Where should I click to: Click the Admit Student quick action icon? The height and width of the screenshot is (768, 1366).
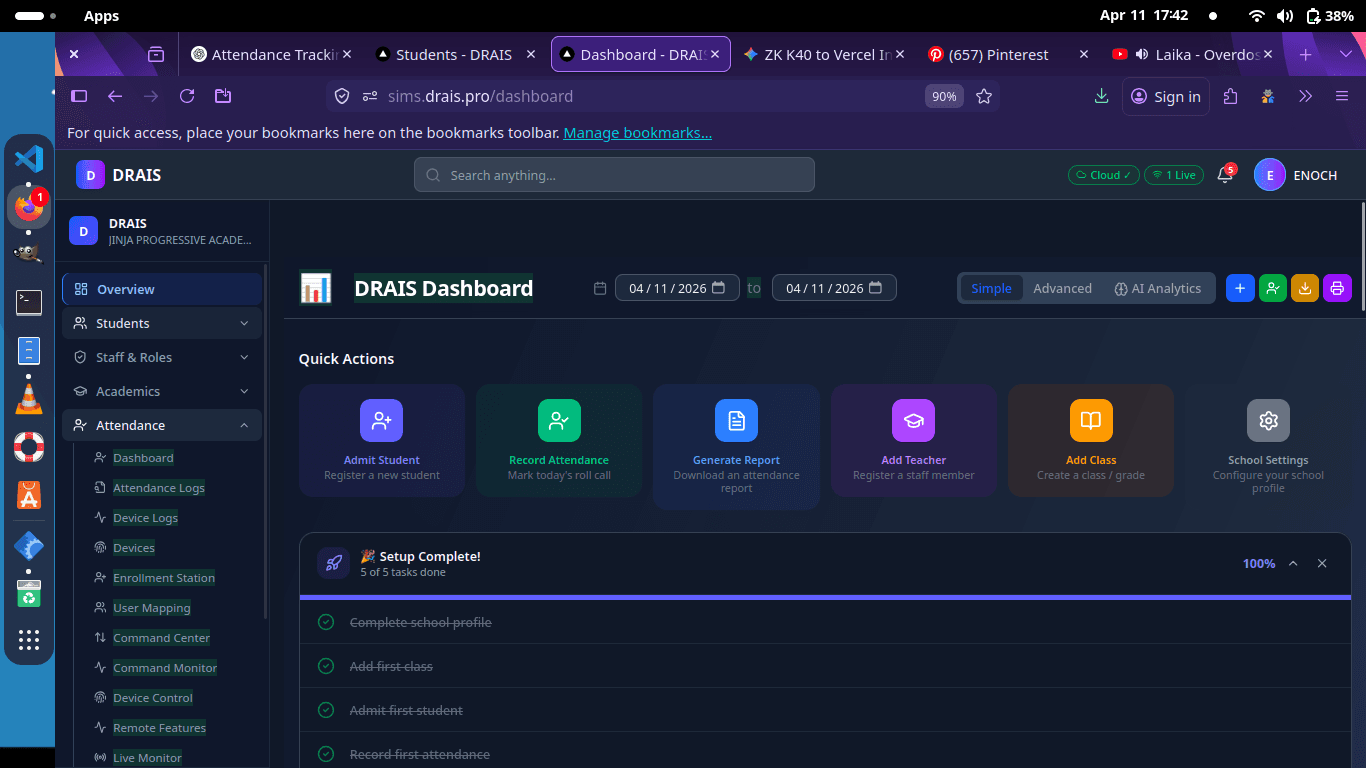381,420
